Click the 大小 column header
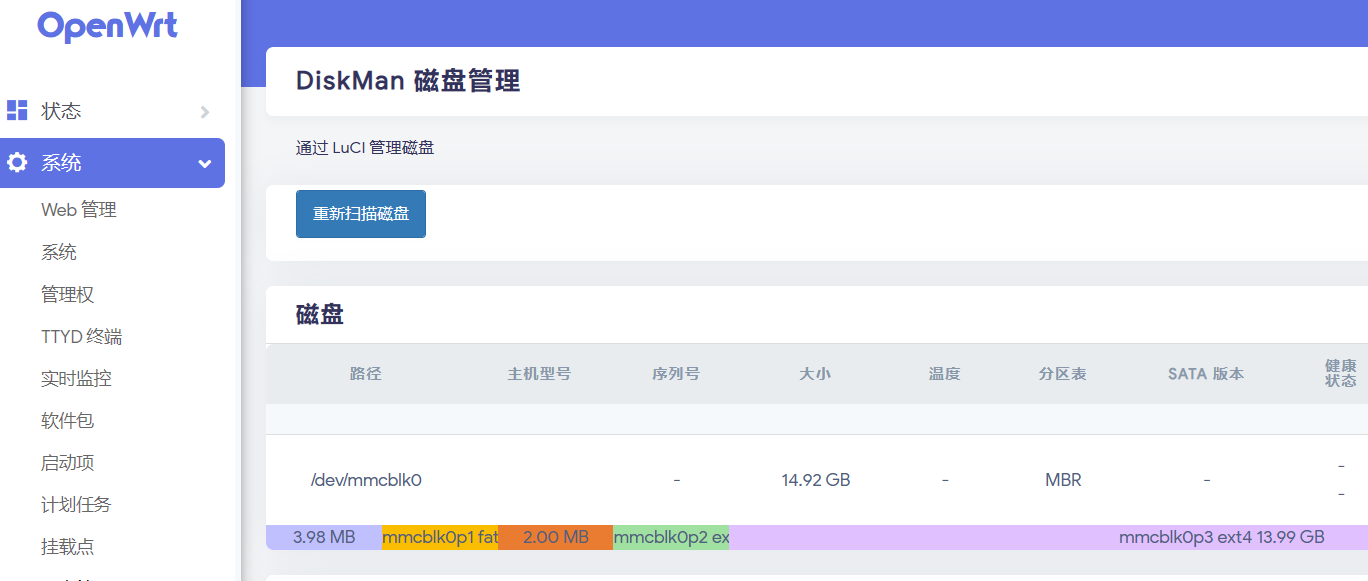Screen dimensions: 1368x581 (x=815, y=373)
